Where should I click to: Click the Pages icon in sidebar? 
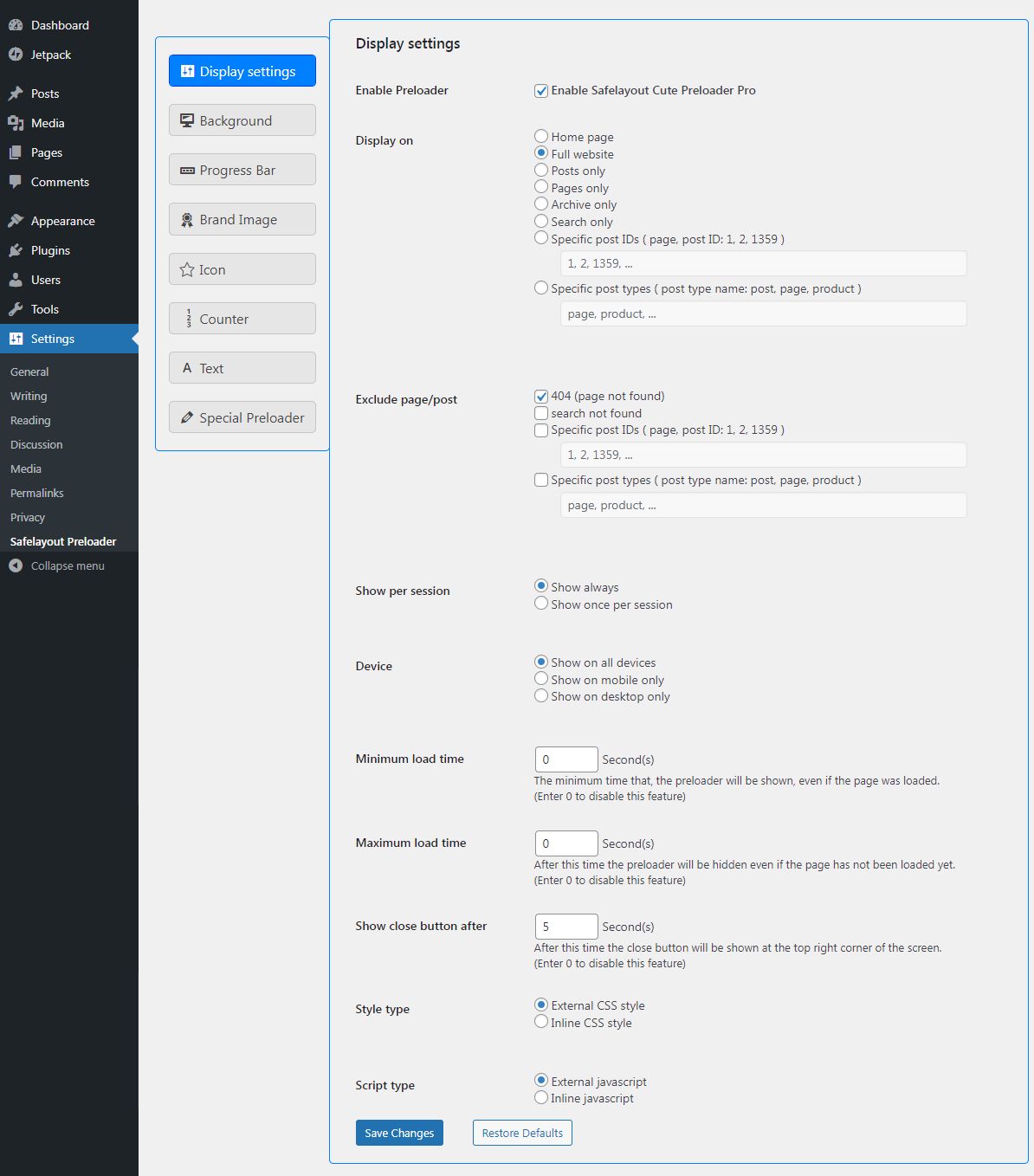tap(16, 152)
